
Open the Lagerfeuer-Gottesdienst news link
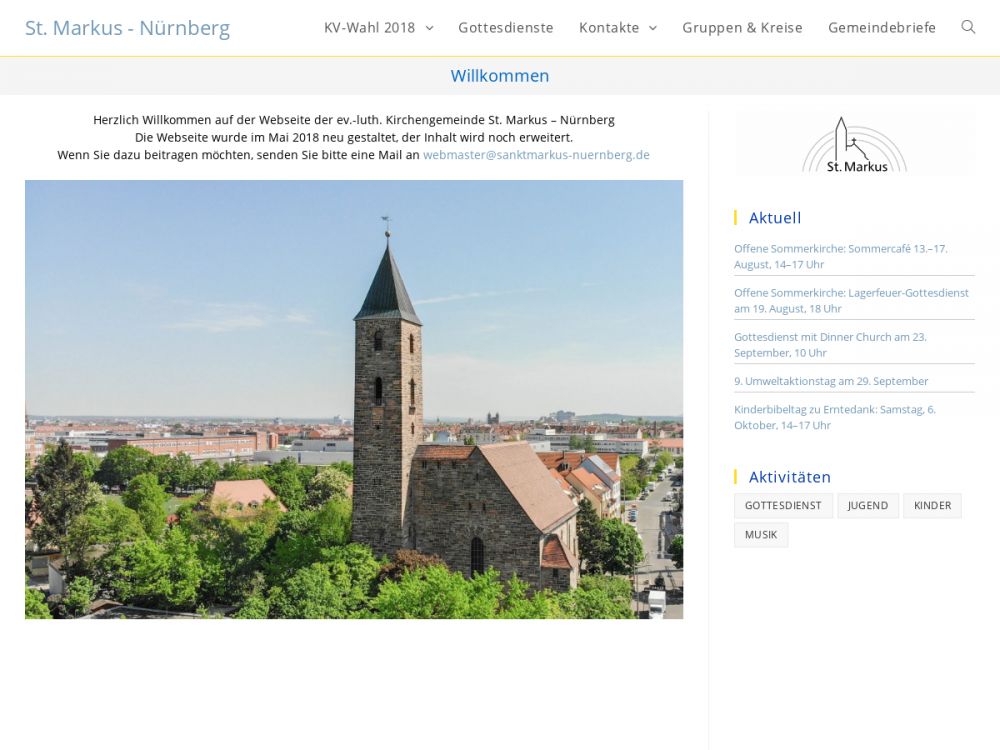click(851, 300)
